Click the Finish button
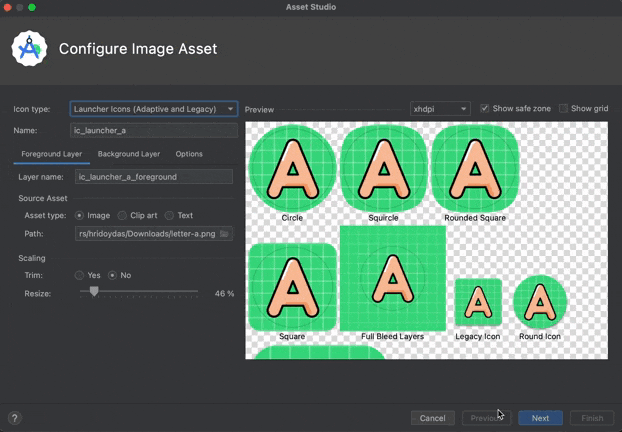This screenshot has height=432, width=622. 592,418
